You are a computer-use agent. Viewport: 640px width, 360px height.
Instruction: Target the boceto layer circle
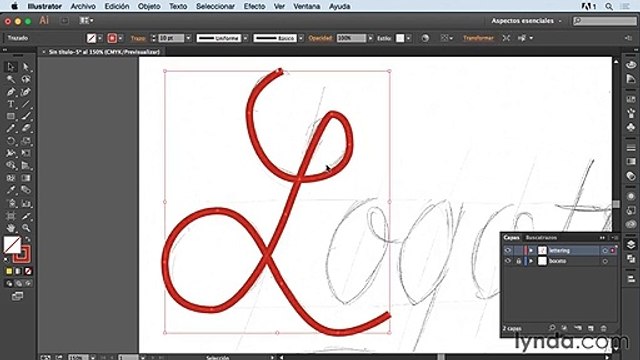point(605,261)
